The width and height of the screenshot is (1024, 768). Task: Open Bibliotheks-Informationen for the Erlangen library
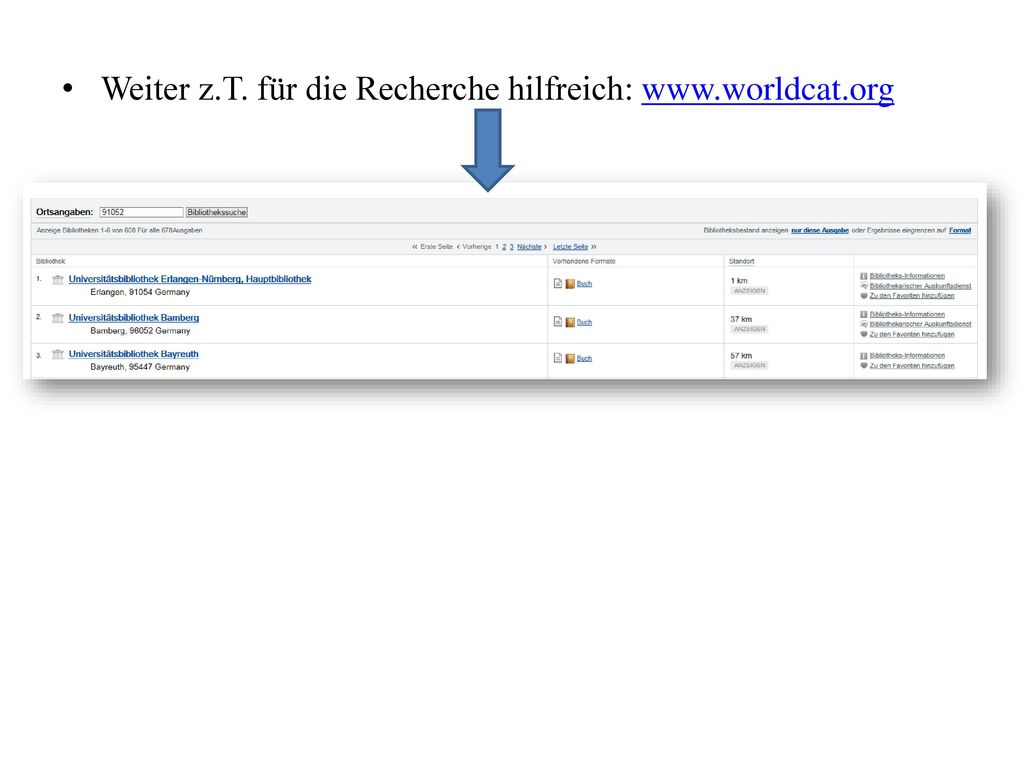tap(907, 276)
